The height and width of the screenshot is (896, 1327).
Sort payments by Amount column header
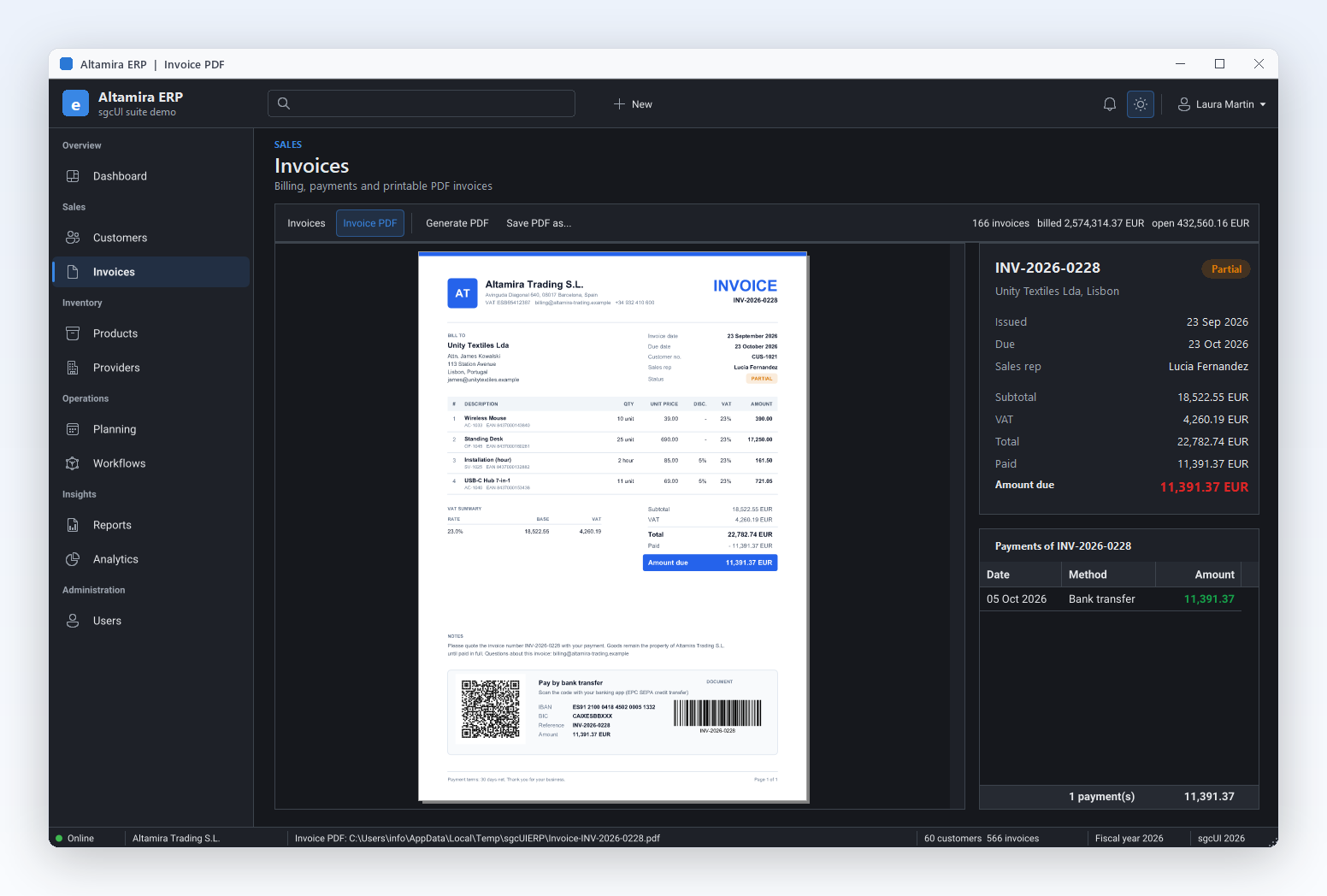1199,575
